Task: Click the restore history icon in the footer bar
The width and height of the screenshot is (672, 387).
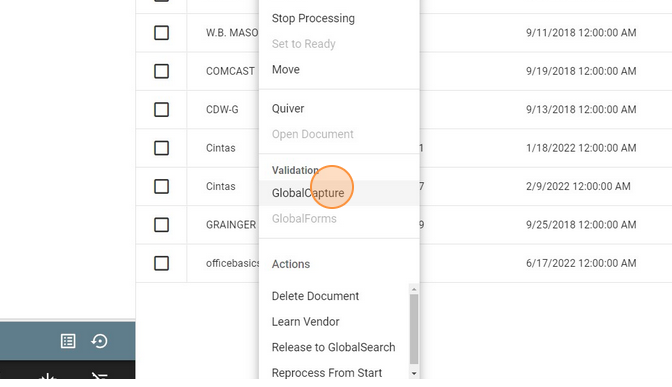Action: coord(99,341)
